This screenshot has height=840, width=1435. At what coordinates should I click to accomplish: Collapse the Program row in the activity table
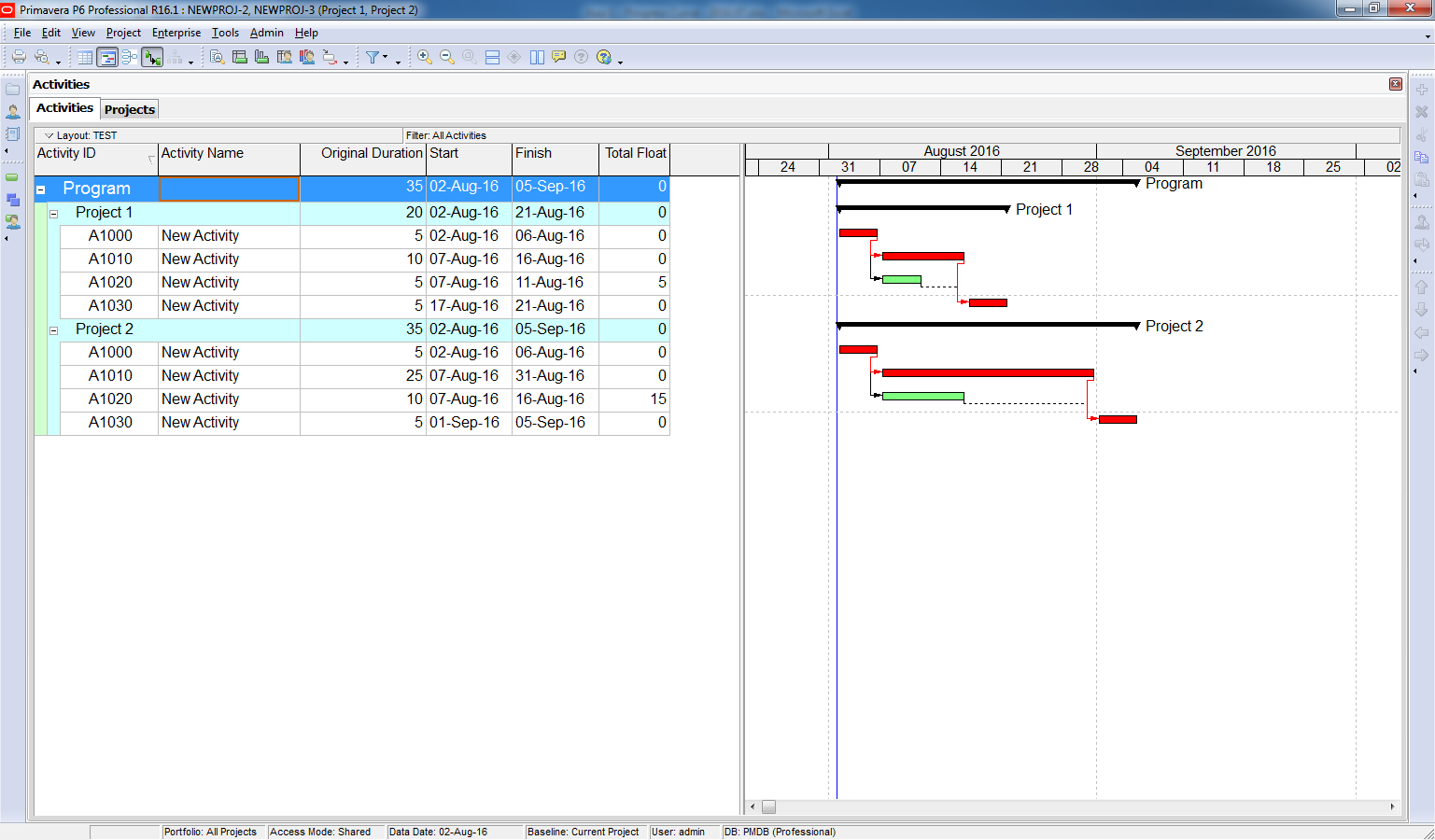coord(39,189)
